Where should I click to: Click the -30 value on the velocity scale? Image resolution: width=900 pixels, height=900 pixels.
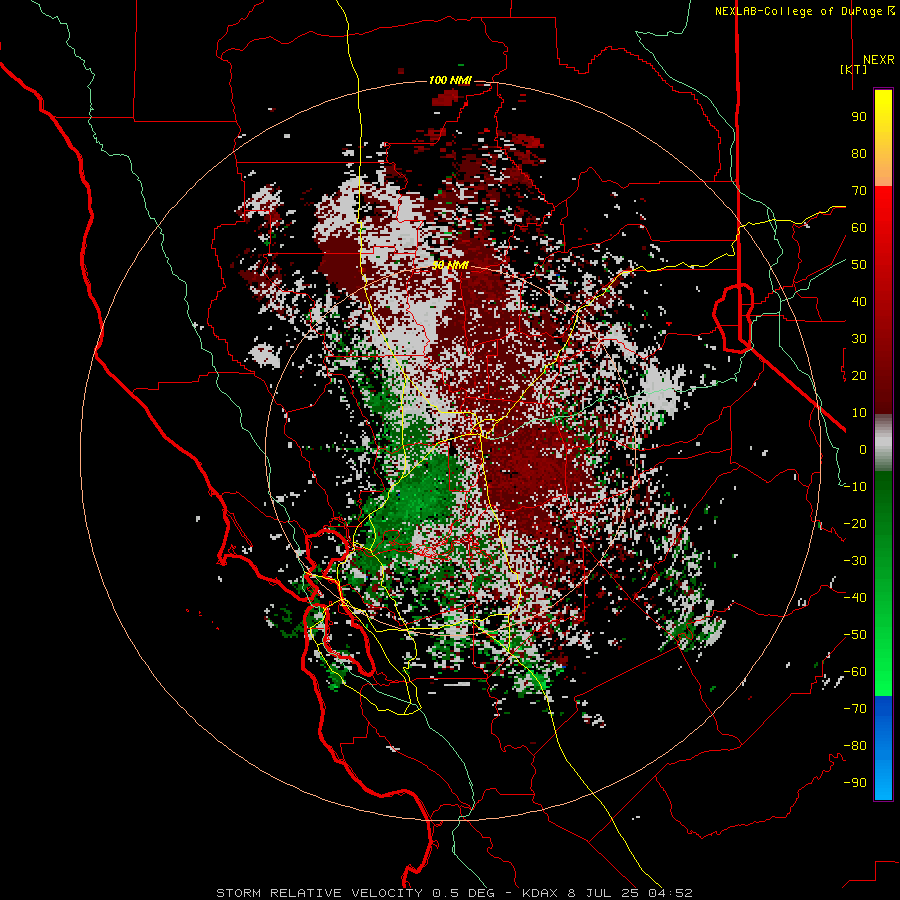pos(855,561)
